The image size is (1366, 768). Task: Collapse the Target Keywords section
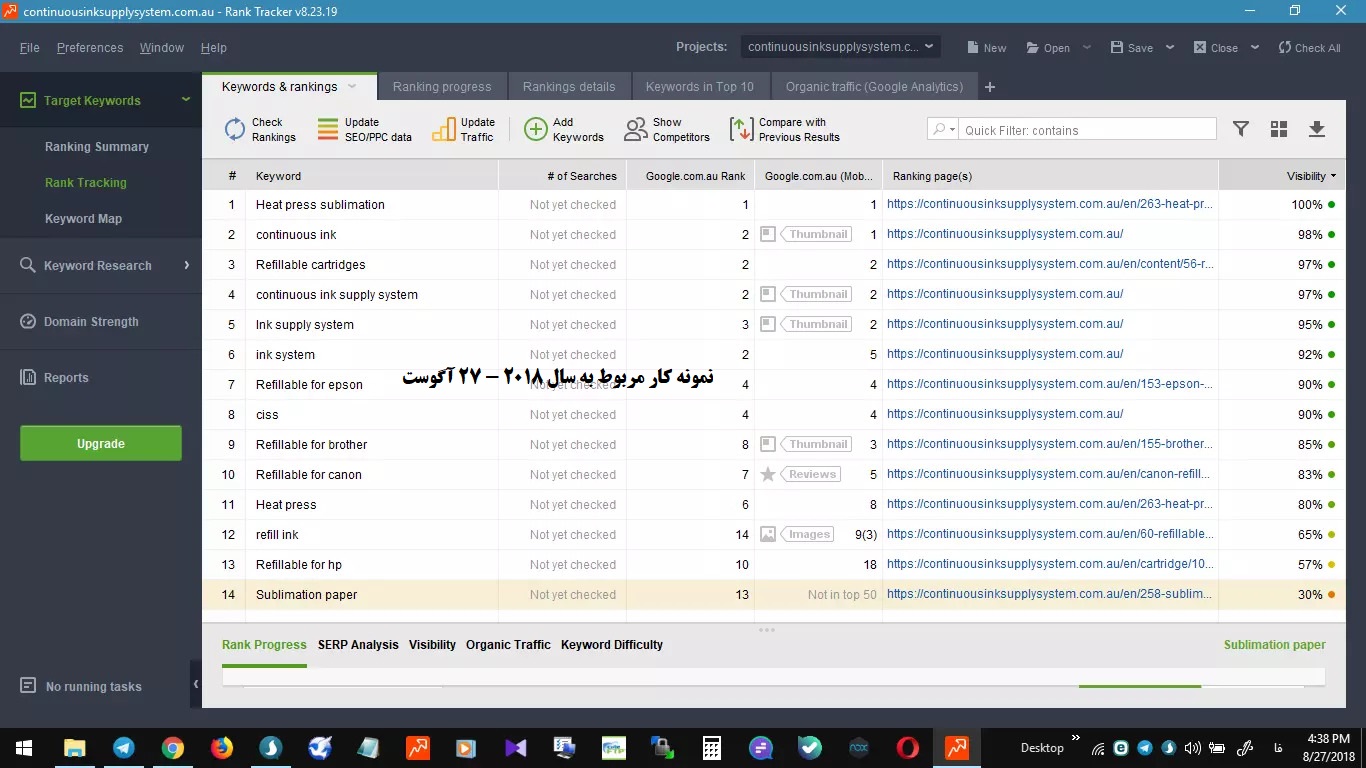[185, 100]
